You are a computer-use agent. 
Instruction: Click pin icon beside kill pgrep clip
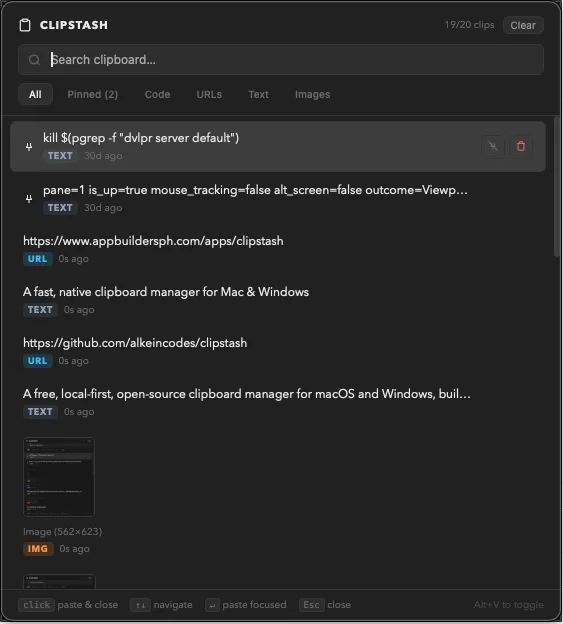click(x=29, y=147)
